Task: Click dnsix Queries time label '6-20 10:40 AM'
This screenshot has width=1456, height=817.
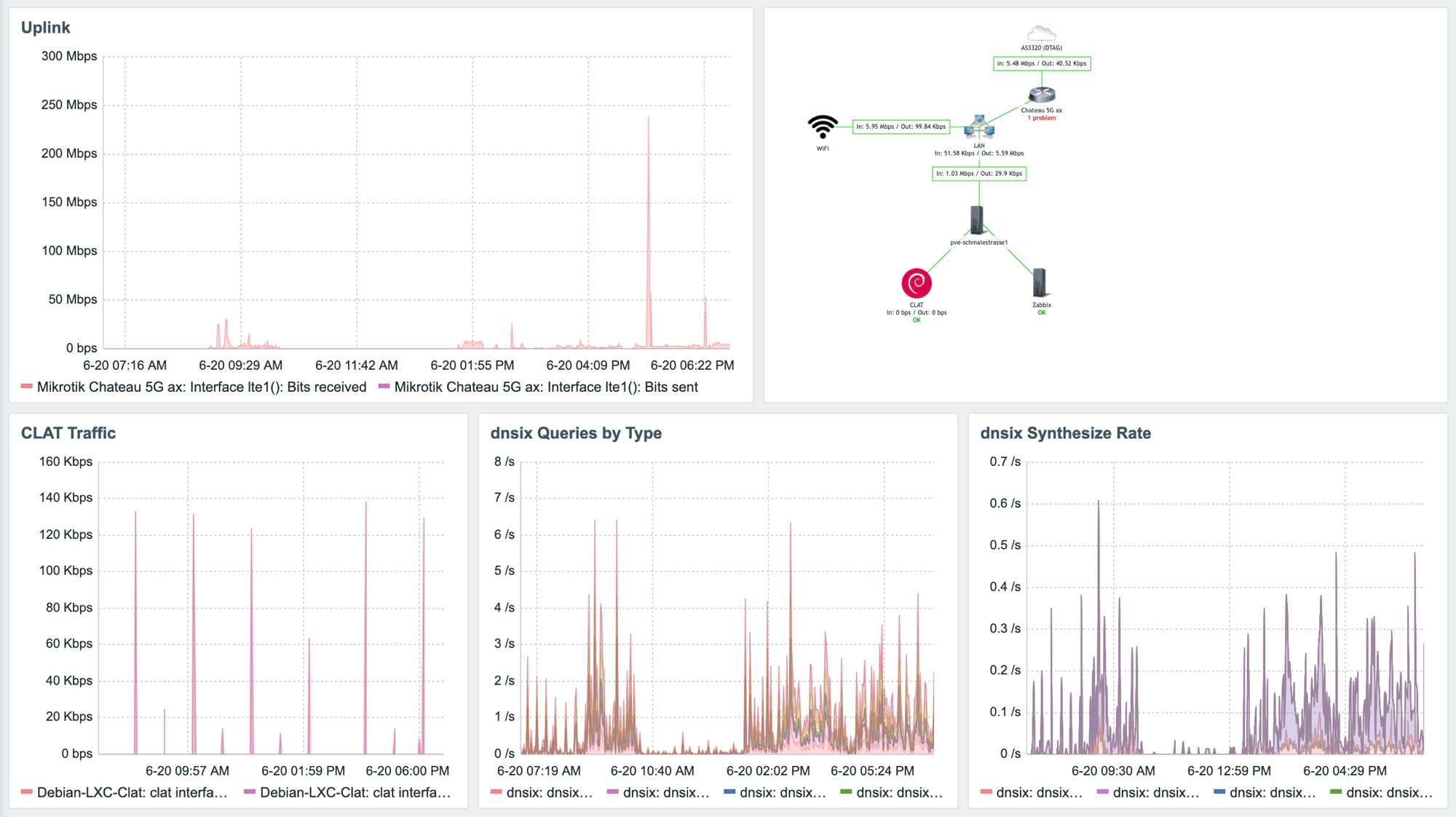Action: (652, 771)
